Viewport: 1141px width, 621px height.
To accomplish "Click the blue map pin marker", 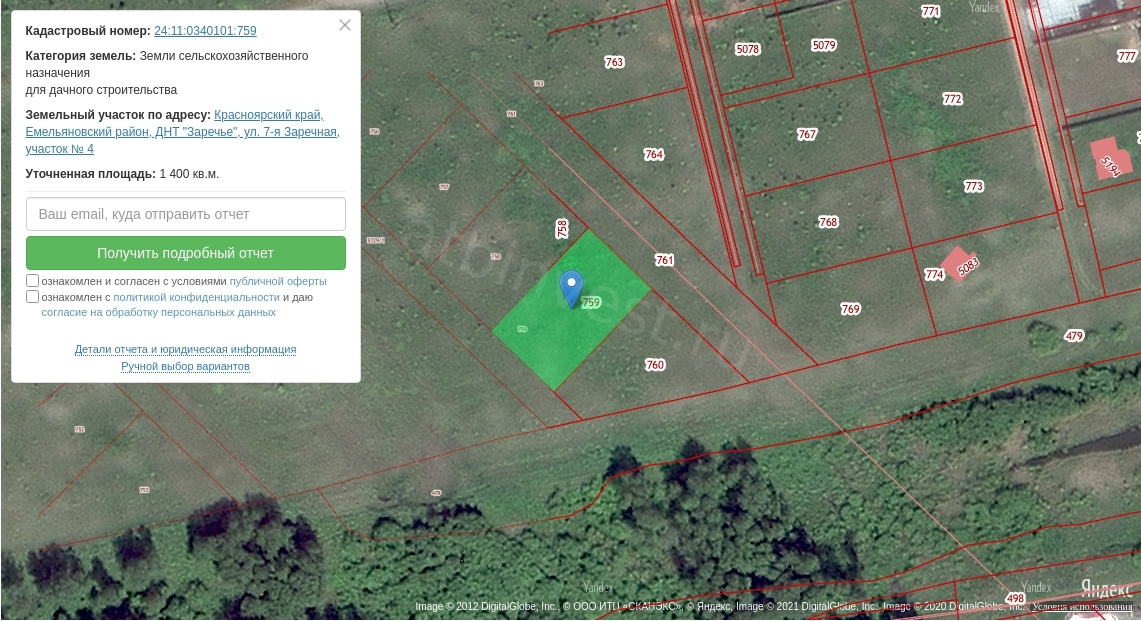I will point(571,288).
